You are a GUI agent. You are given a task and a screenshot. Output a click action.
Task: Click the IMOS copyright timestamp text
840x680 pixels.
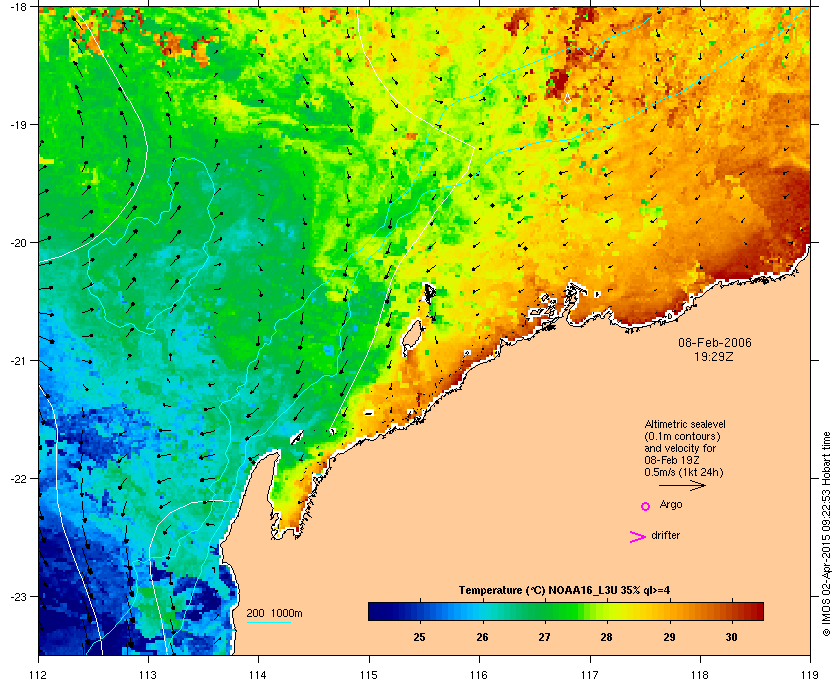(826, 534)
